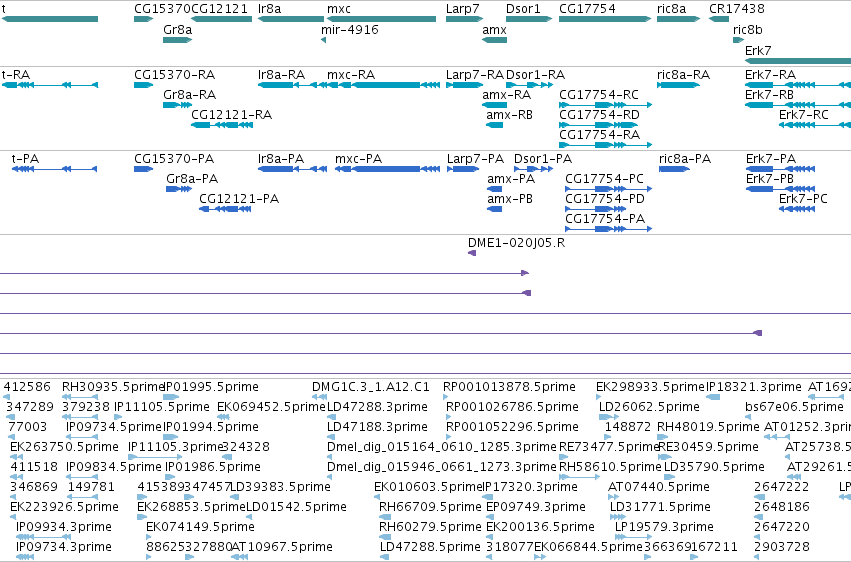The image size is (851, 562).
Task: Select the Erk7 gene bar
Action: tap(798, 61)
